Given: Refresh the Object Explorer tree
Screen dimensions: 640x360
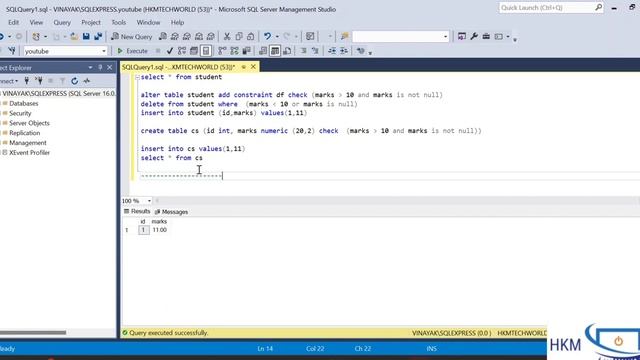Looking at the screenshot, I should click(x=74, y=81).
